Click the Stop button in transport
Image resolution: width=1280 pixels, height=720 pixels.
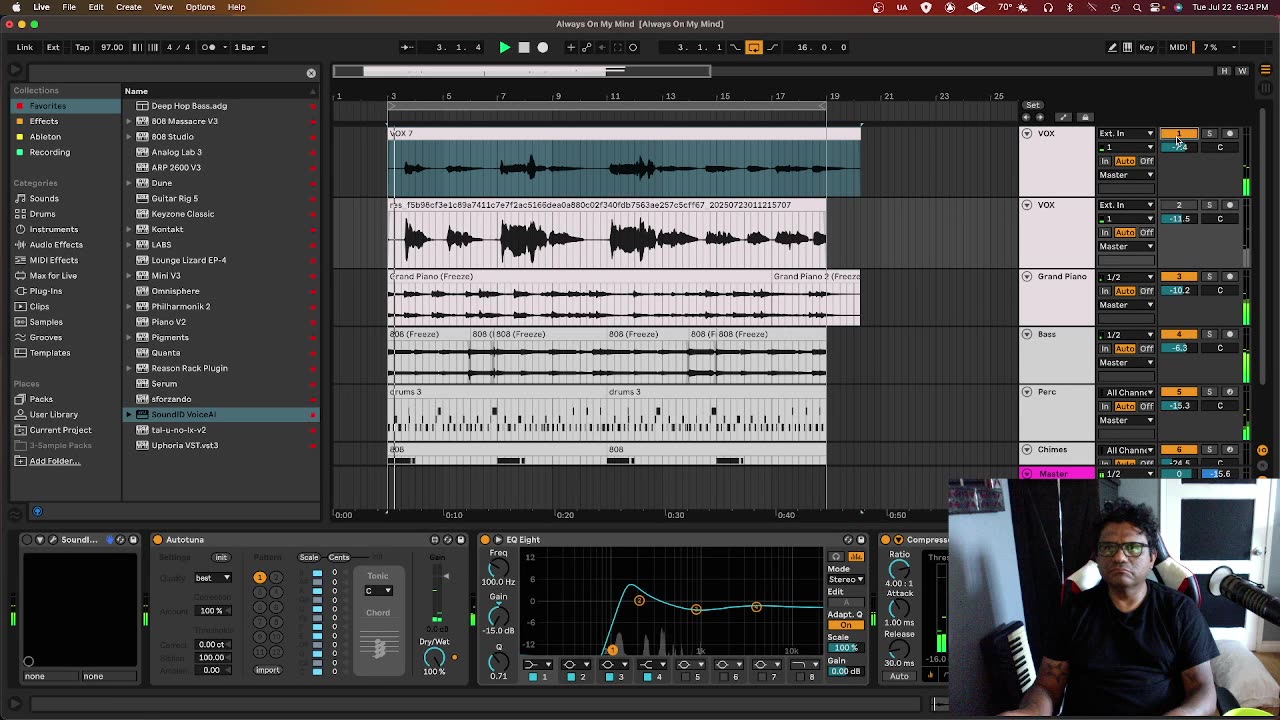point(524,47)
